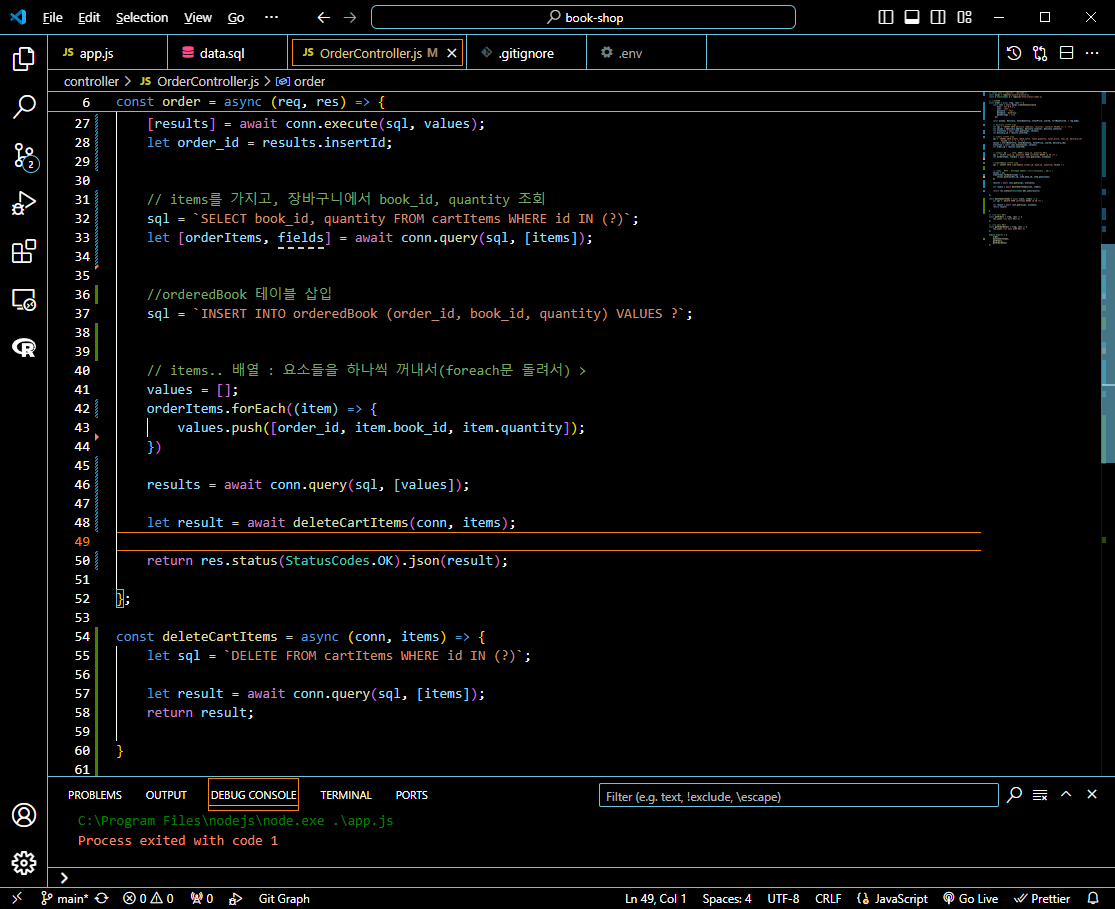This screenshot has height=909, width=1115.
Task: Switch to the data.sql tab
Action: tap(229, 53)
